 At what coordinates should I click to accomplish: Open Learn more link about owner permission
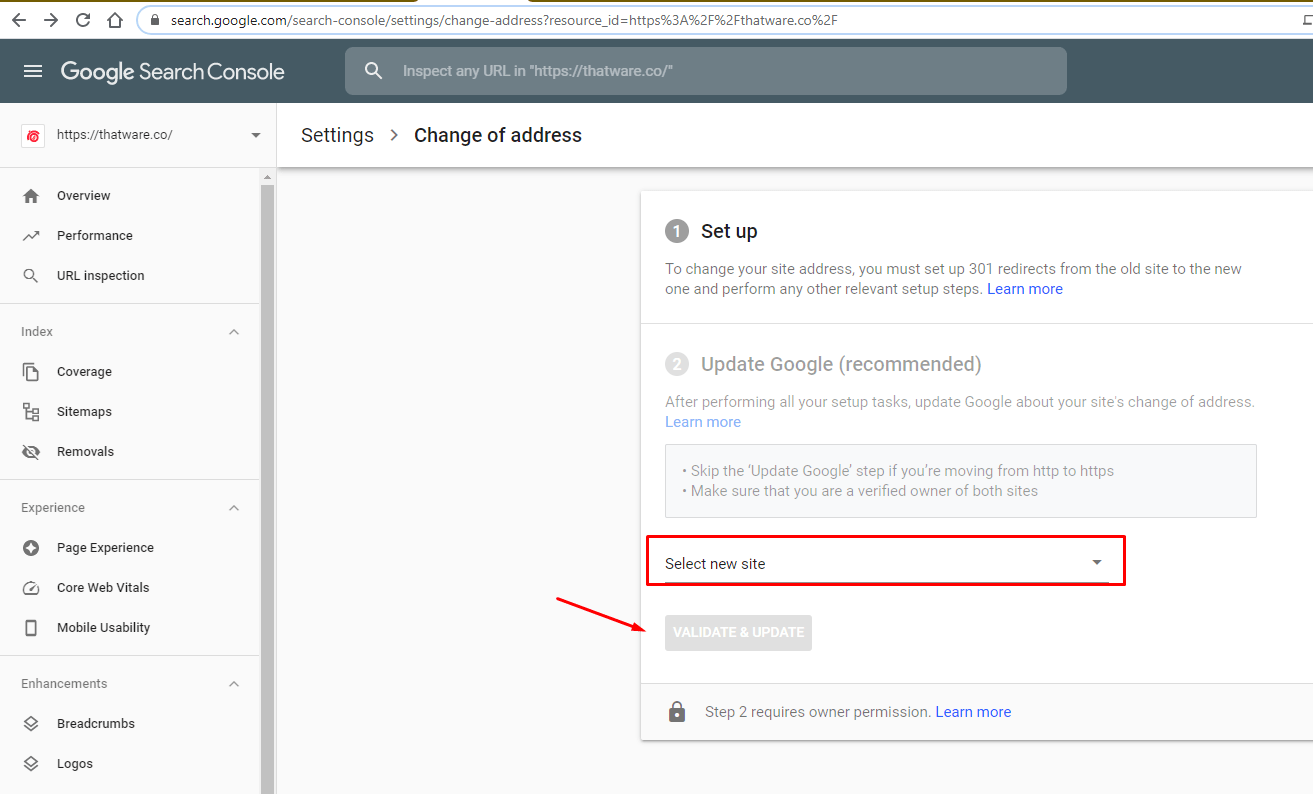(973, 712)
